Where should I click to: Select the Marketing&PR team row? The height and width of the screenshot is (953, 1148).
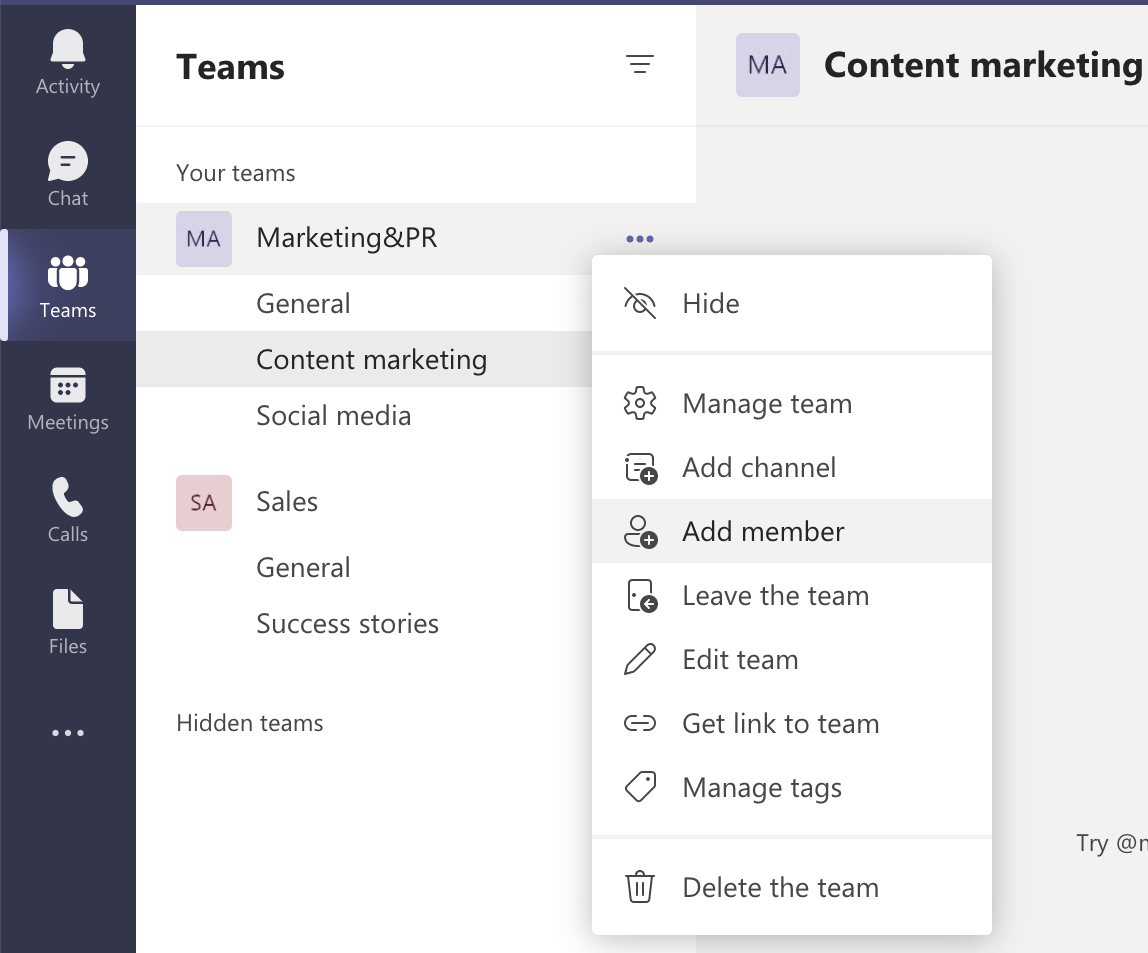(x=416, y=239)
